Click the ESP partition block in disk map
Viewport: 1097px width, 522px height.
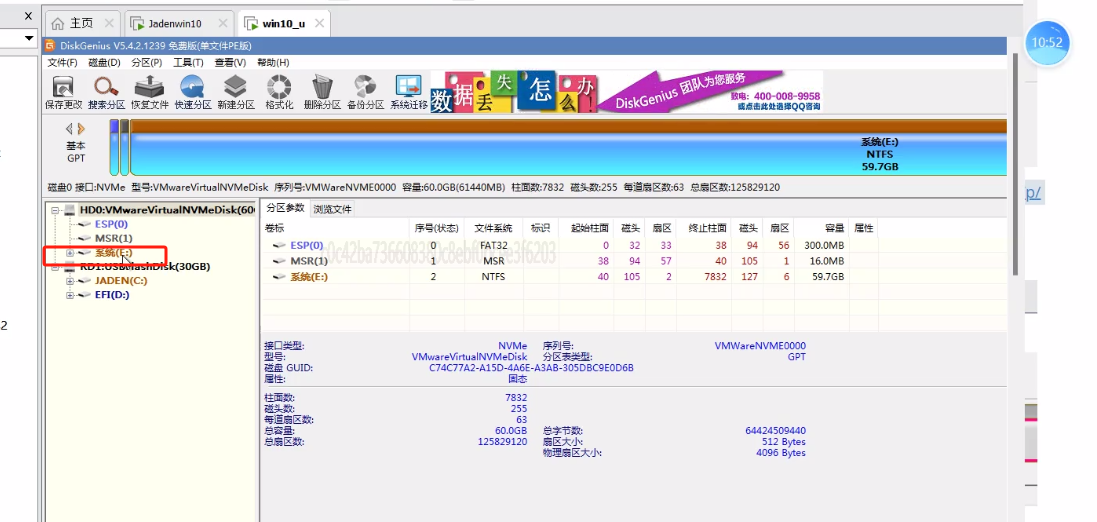pos(114,147)
